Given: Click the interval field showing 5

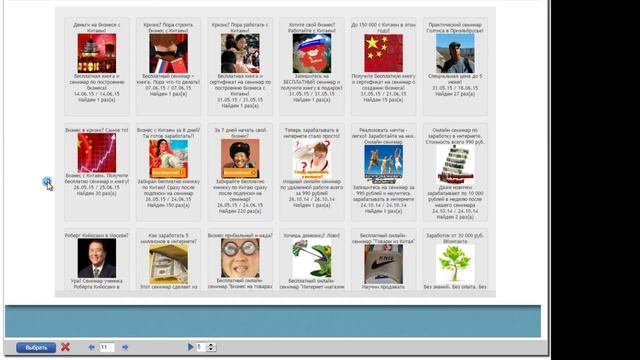Looking at the screenshot, I should 201,347.
